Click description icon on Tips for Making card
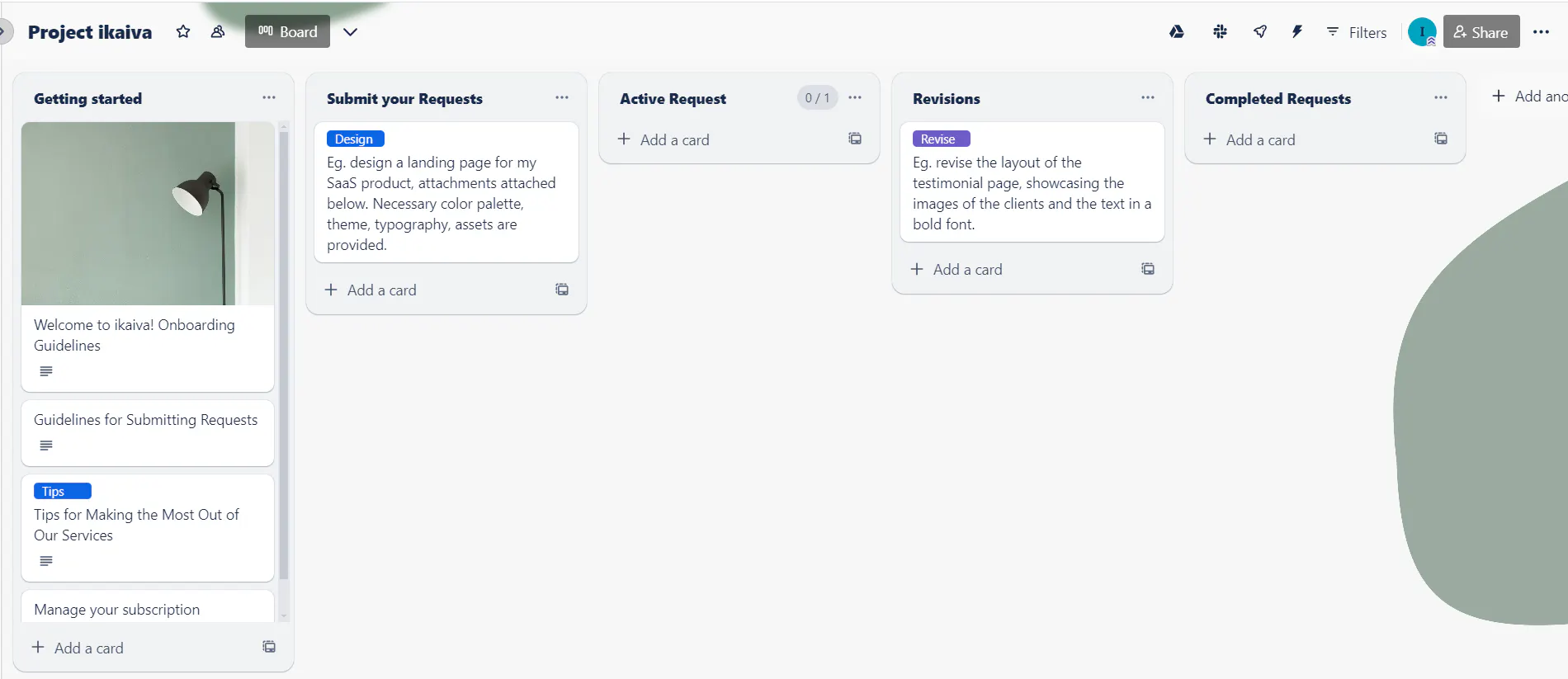The width and height of the screenshot is (1568, 679). [x=46, y=561]
